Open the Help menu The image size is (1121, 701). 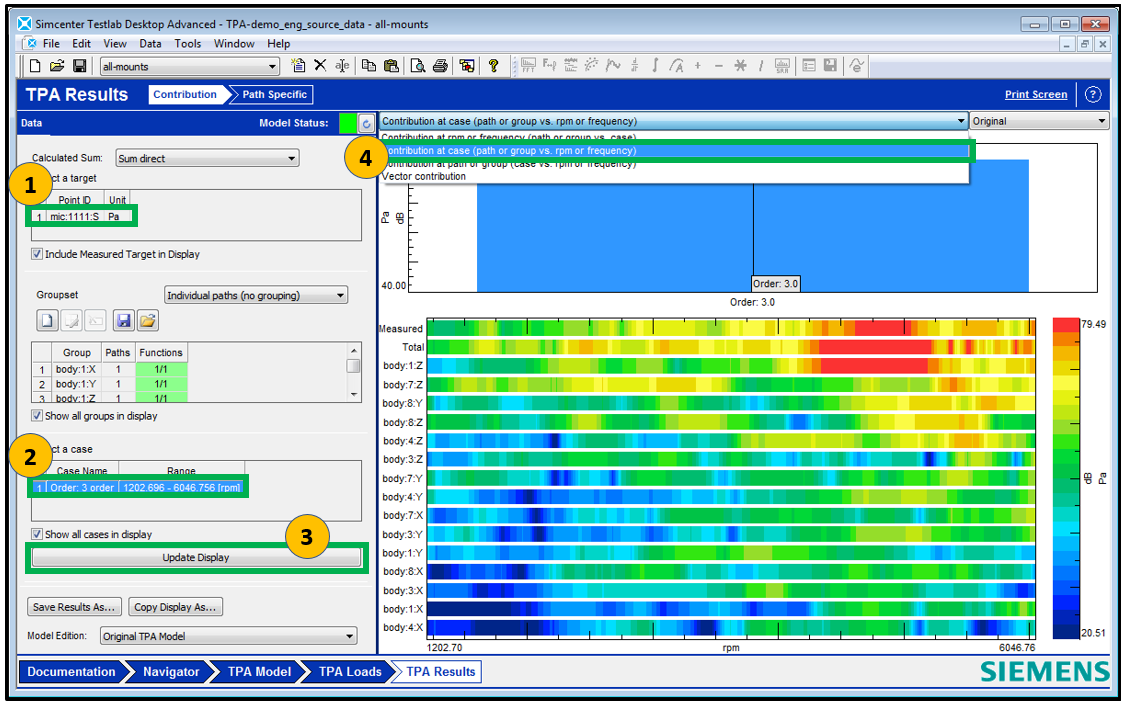click(279, 44)
